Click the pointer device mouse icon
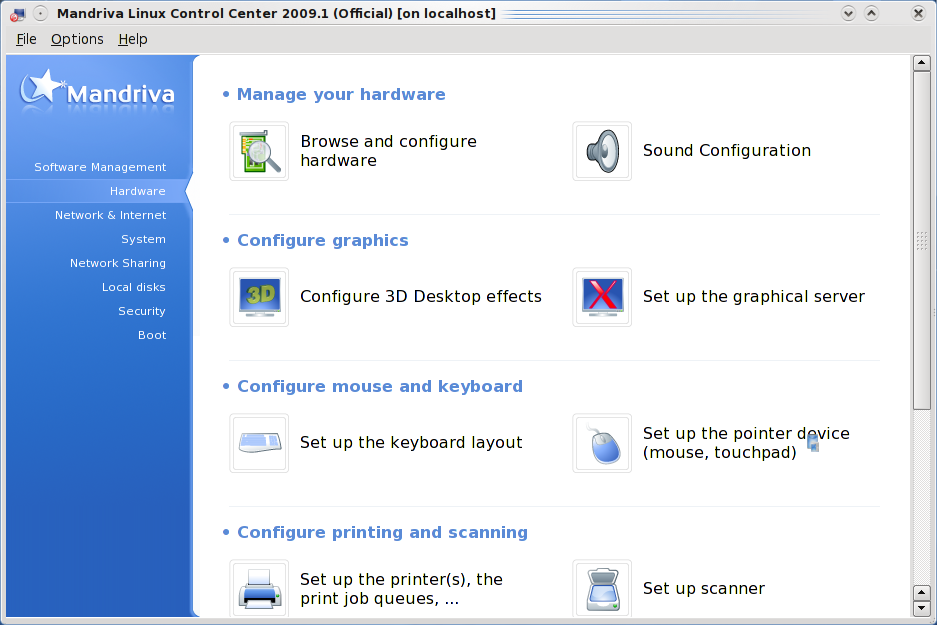Image resolution: width=937 pixels, height=625 pixels. click(602, 443)
